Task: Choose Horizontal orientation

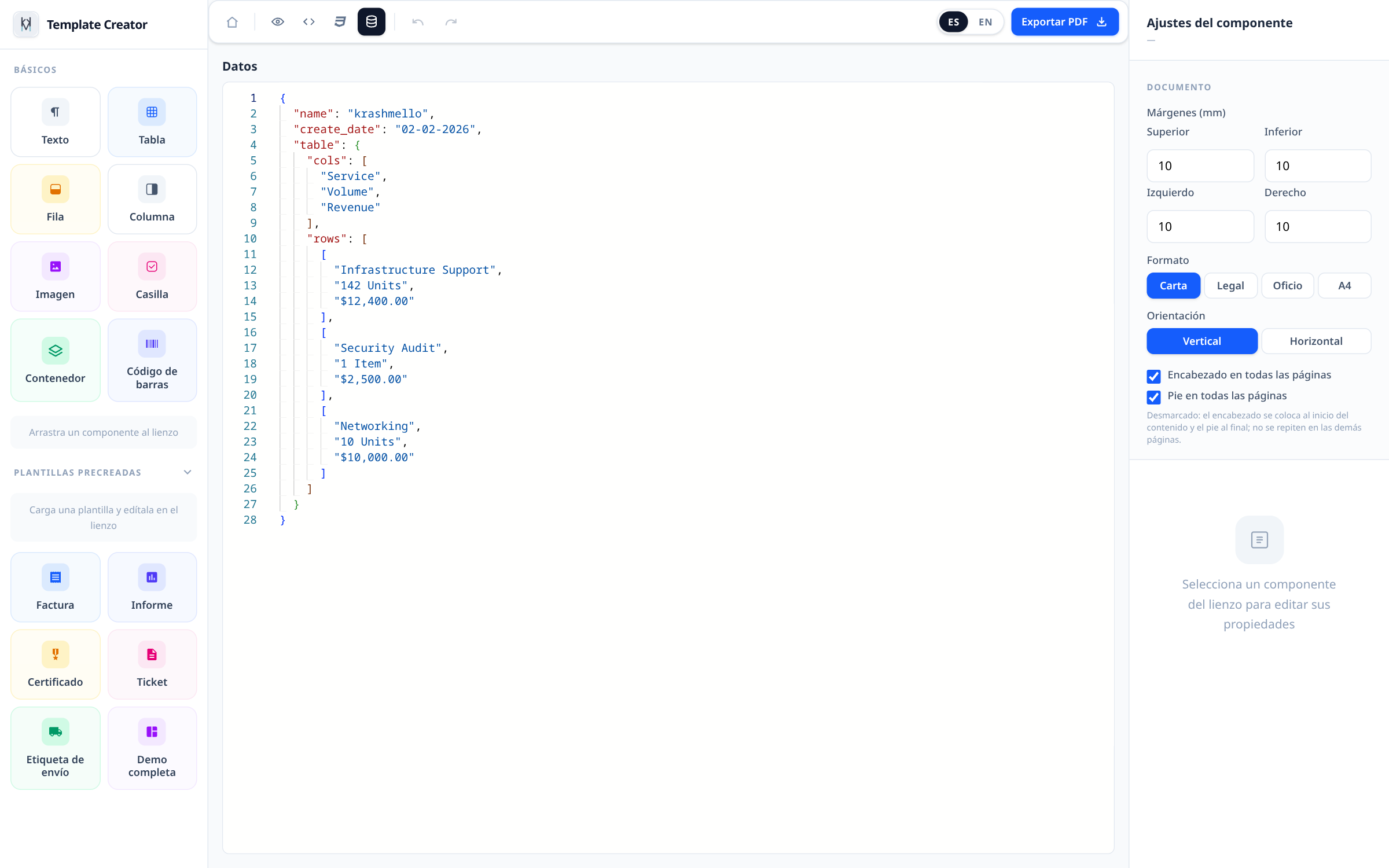Action: (1316, 341)
